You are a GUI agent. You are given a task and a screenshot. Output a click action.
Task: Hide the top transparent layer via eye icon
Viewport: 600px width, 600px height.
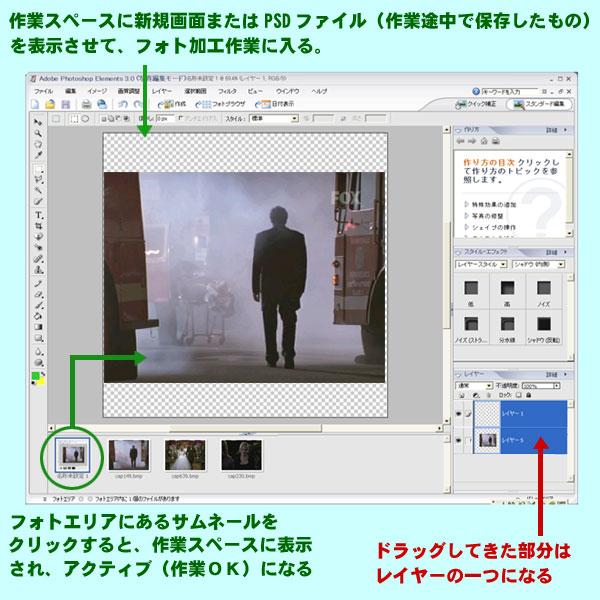(458, 414)
